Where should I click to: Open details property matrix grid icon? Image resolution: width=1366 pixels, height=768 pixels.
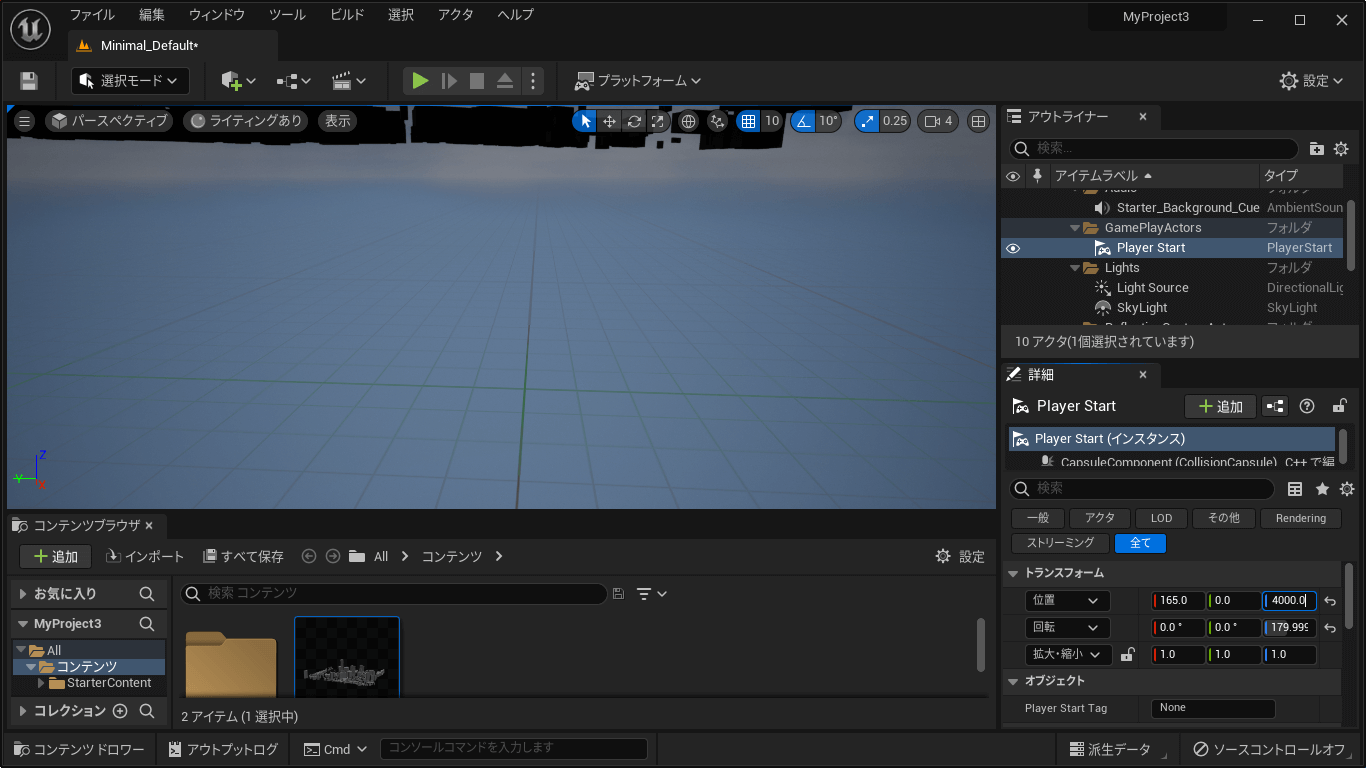1295,489
